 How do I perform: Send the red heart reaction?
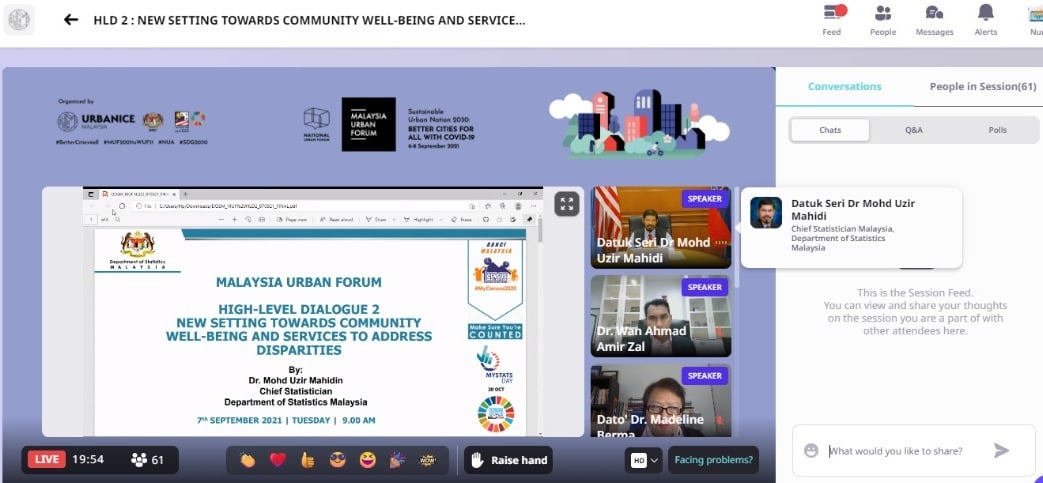coord(277,460)
